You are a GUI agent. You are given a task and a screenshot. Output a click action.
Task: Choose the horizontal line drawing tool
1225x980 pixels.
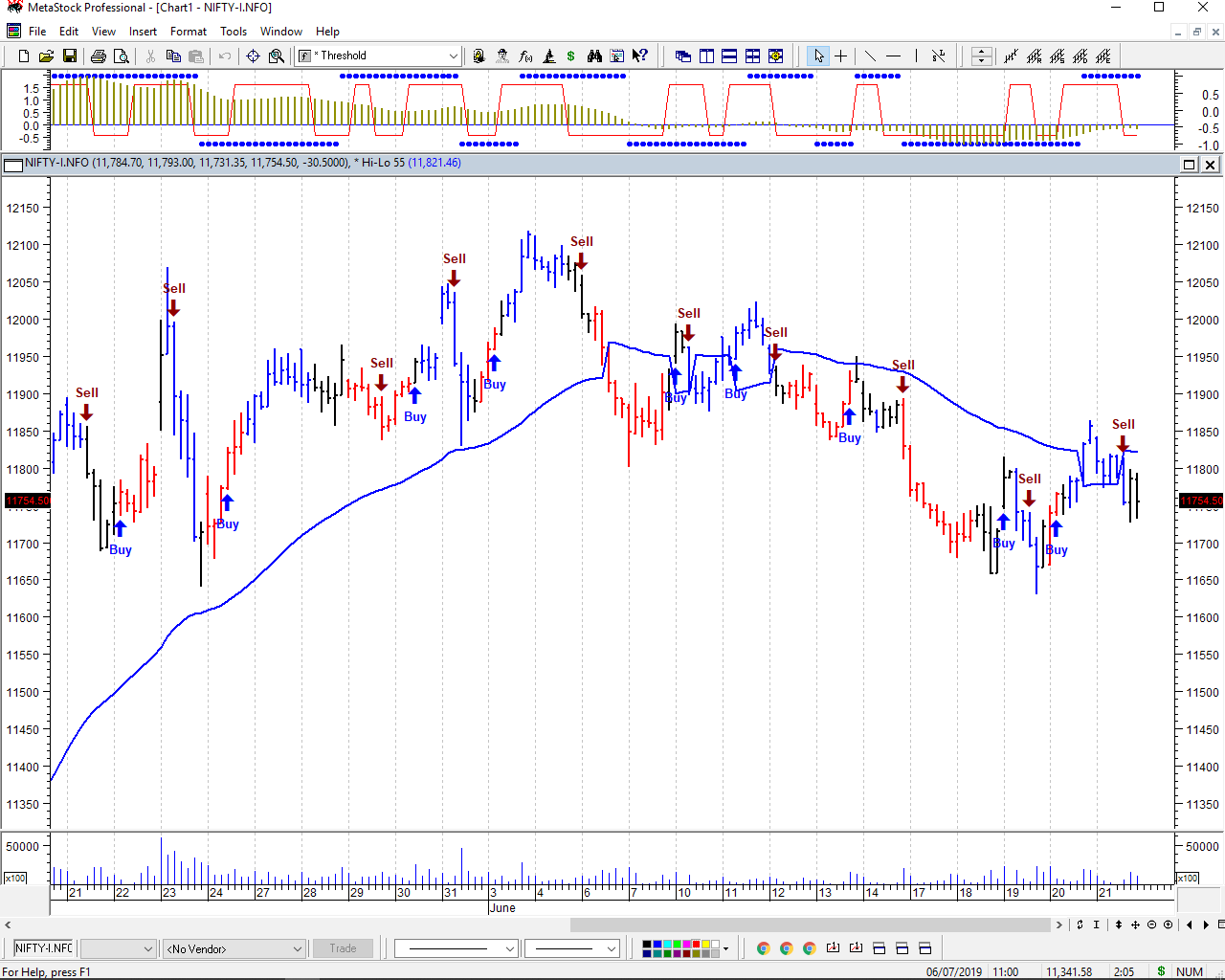coord(893,56)
